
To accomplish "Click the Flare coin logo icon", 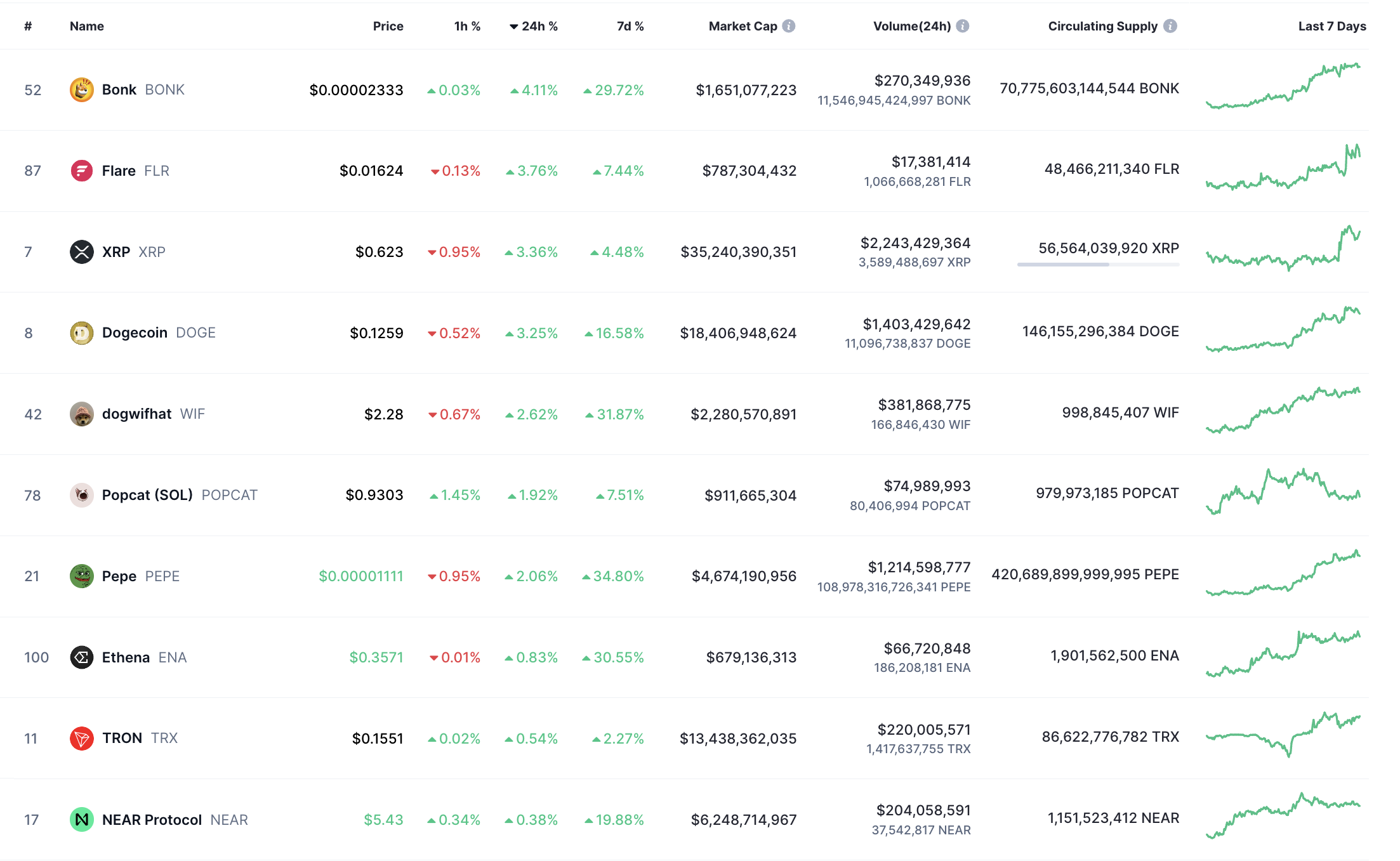I will coord(81,171).
